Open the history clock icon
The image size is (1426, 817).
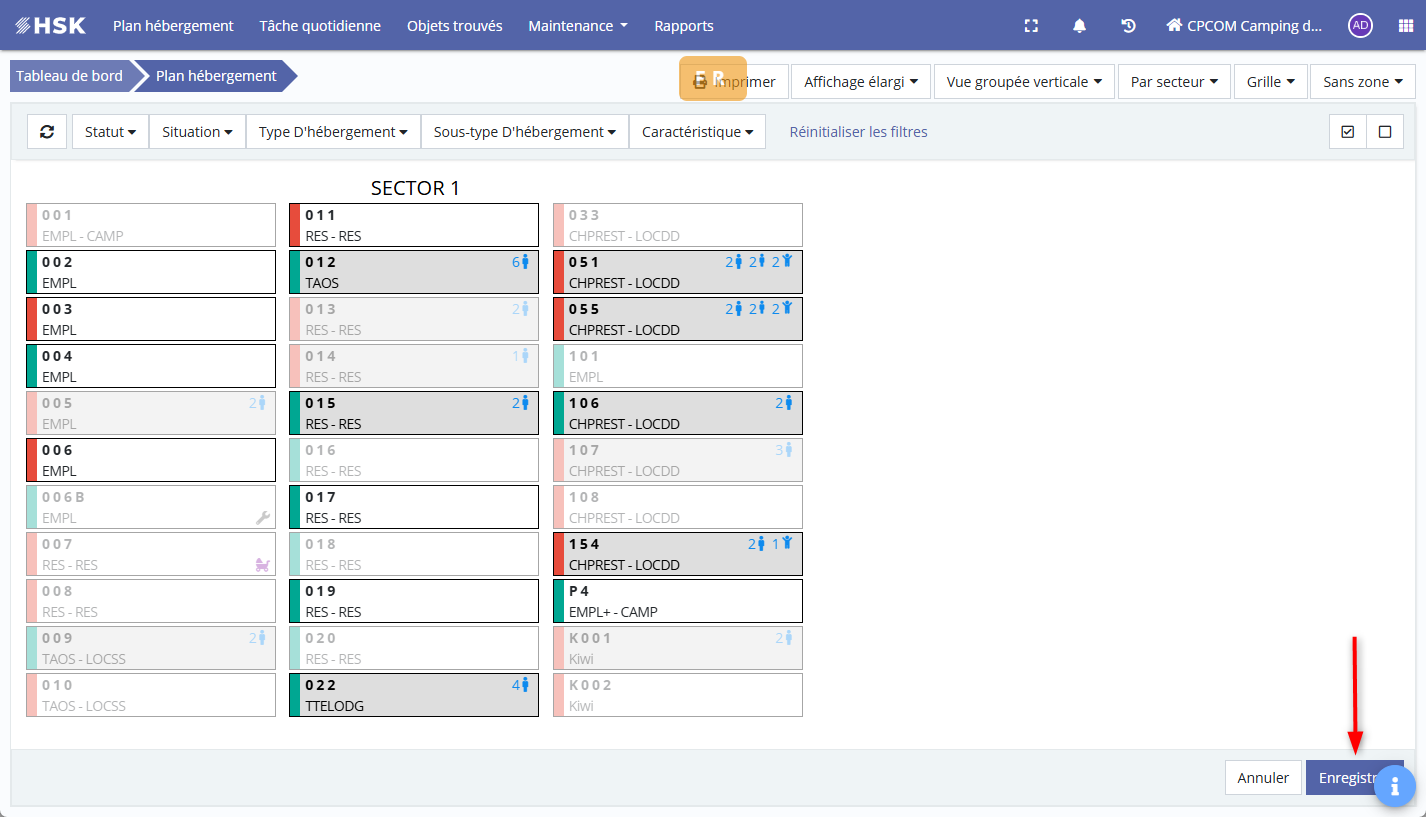pos(1128,26)
